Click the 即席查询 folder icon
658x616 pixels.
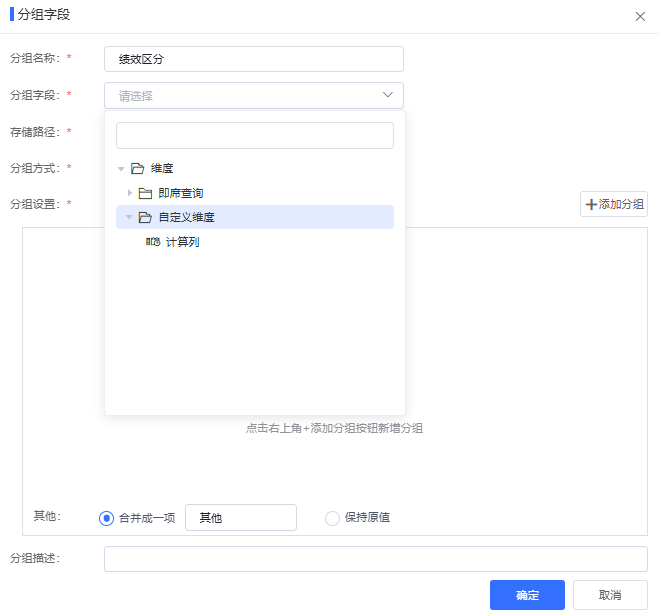coord(145,193)
